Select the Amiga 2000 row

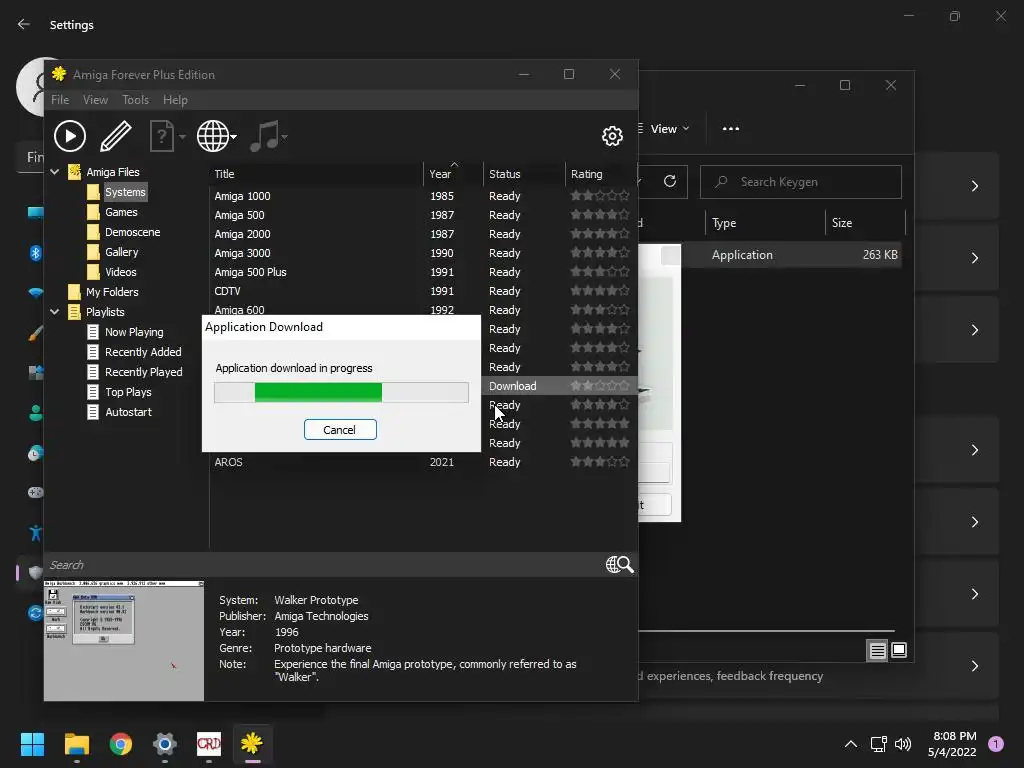click(x=423, y=234)
